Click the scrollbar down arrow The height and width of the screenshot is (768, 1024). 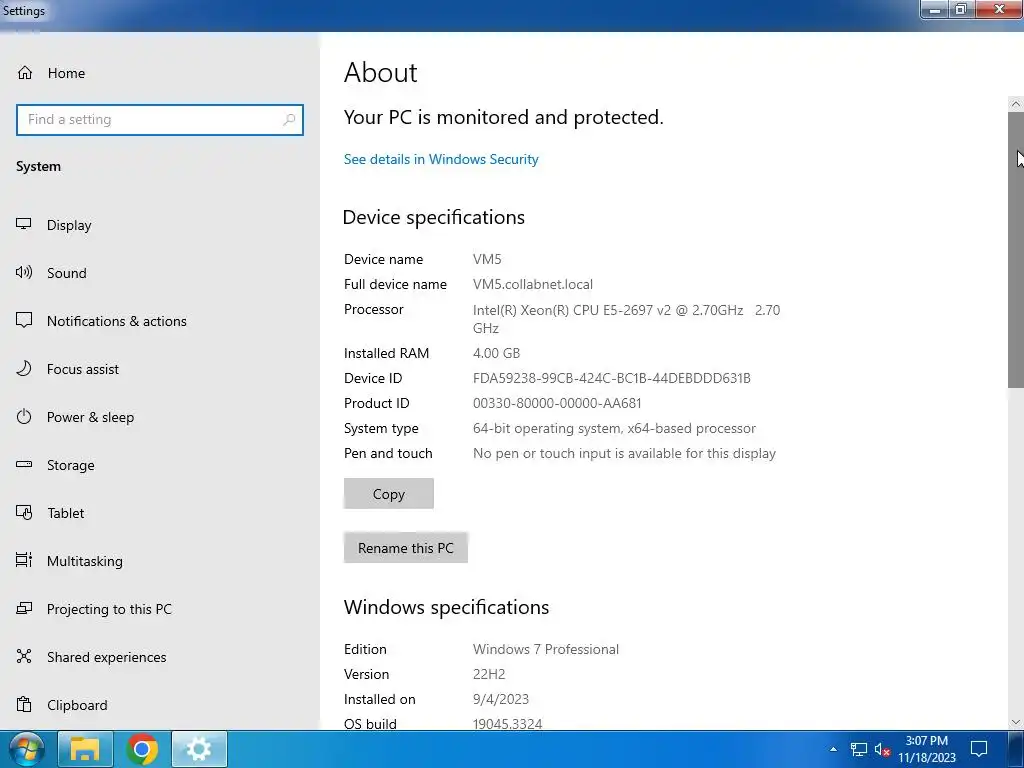click(1016, 722)
